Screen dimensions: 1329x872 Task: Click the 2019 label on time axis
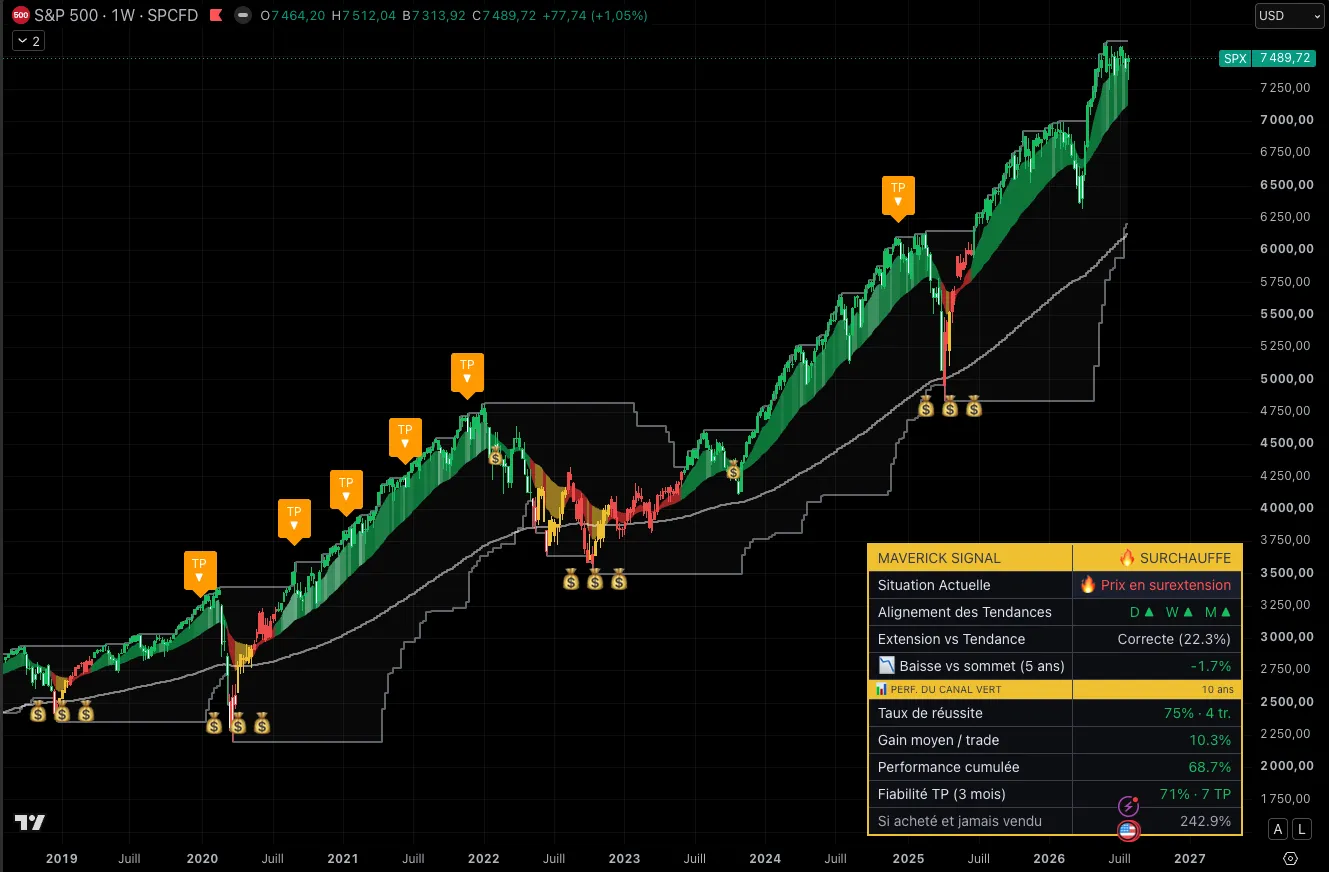point(62,858)
